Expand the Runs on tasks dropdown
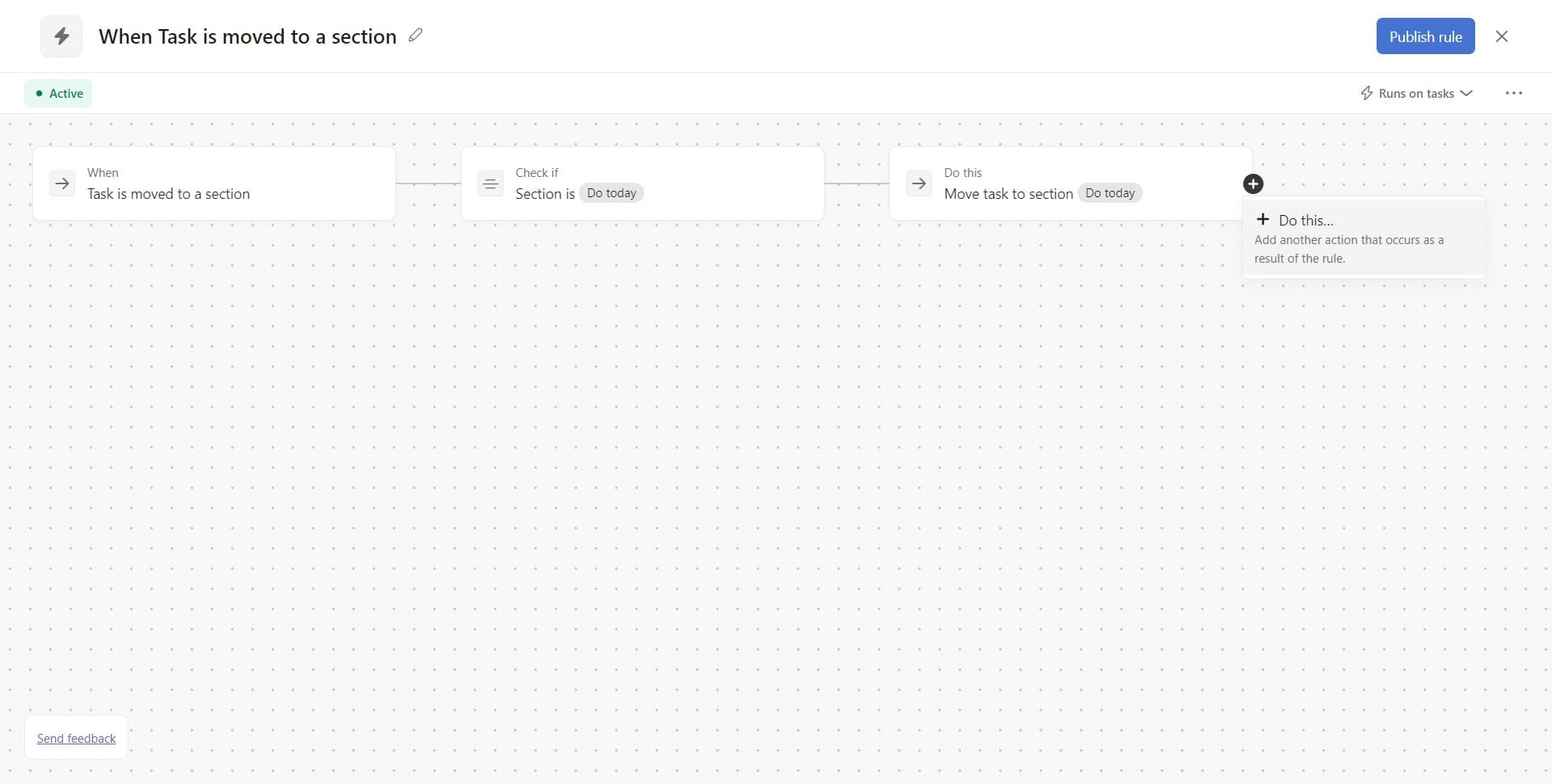 1415,93
